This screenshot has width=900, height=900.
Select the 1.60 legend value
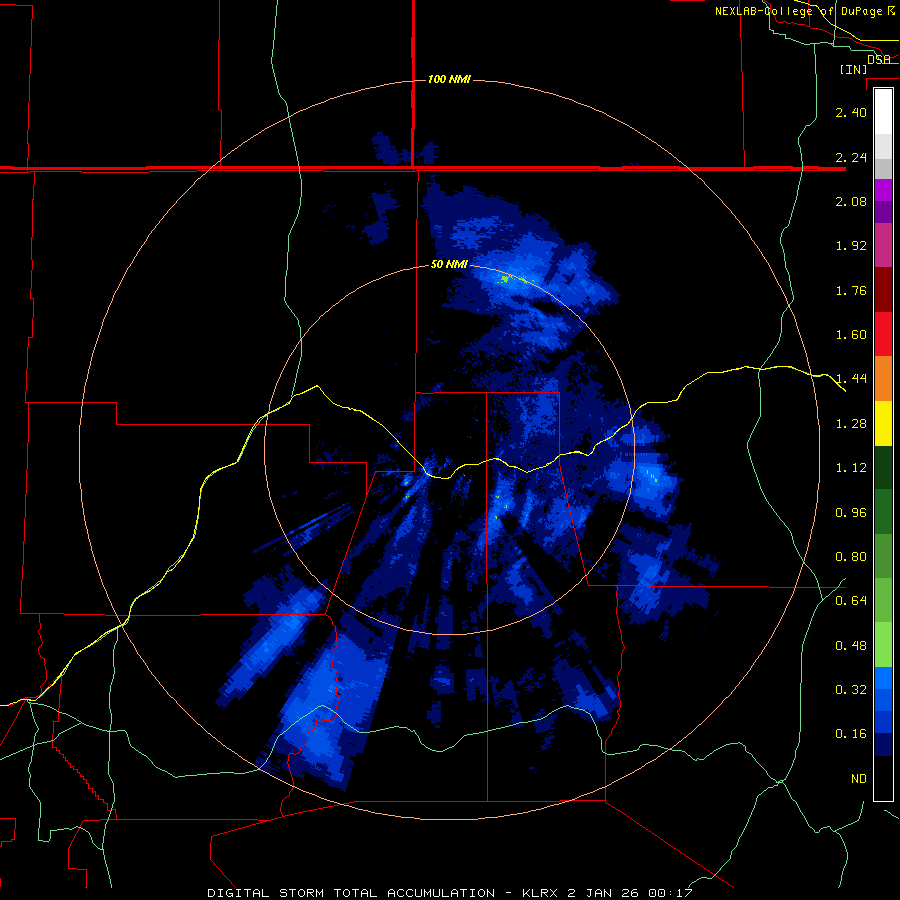point(851,335)
